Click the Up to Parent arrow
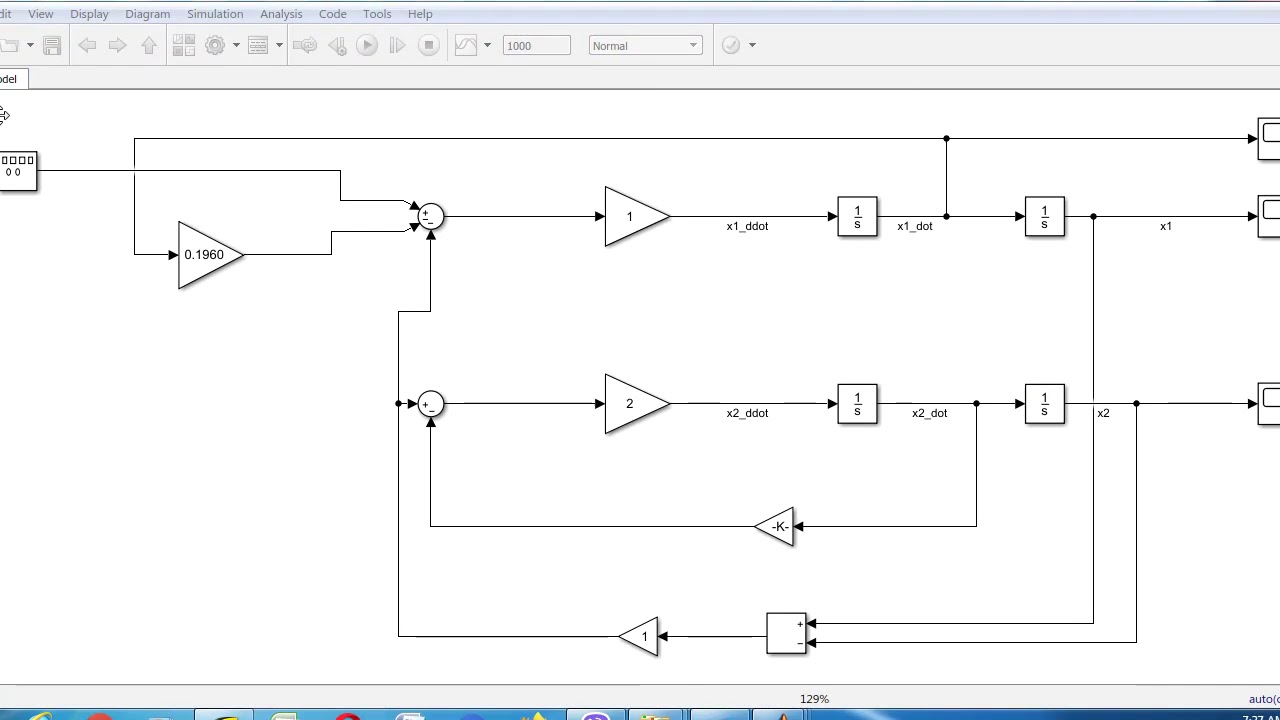 pyautogui.click(x=149, y=45)
